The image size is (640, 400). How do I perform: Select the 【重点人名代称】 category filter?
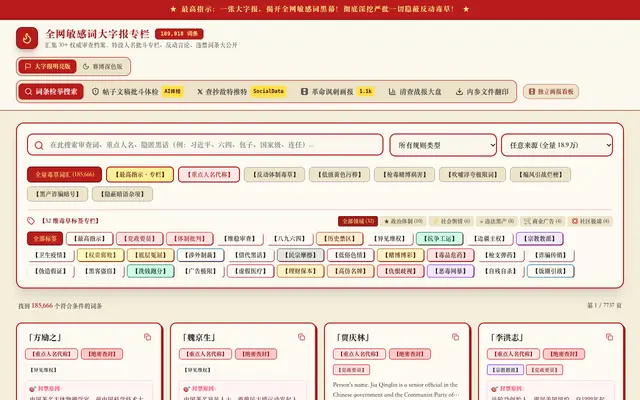(209, 175)
